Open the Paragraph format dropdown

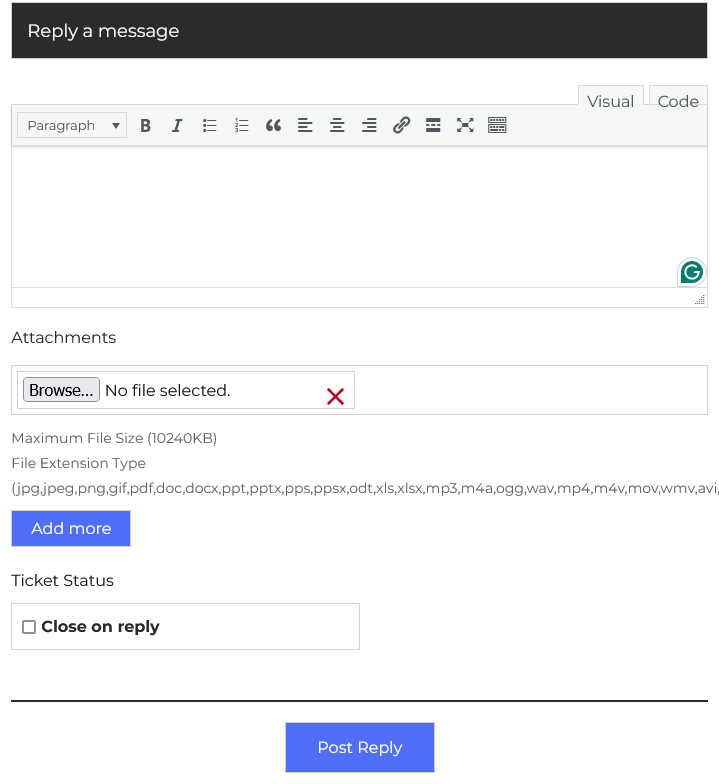(x=72, y=126)
